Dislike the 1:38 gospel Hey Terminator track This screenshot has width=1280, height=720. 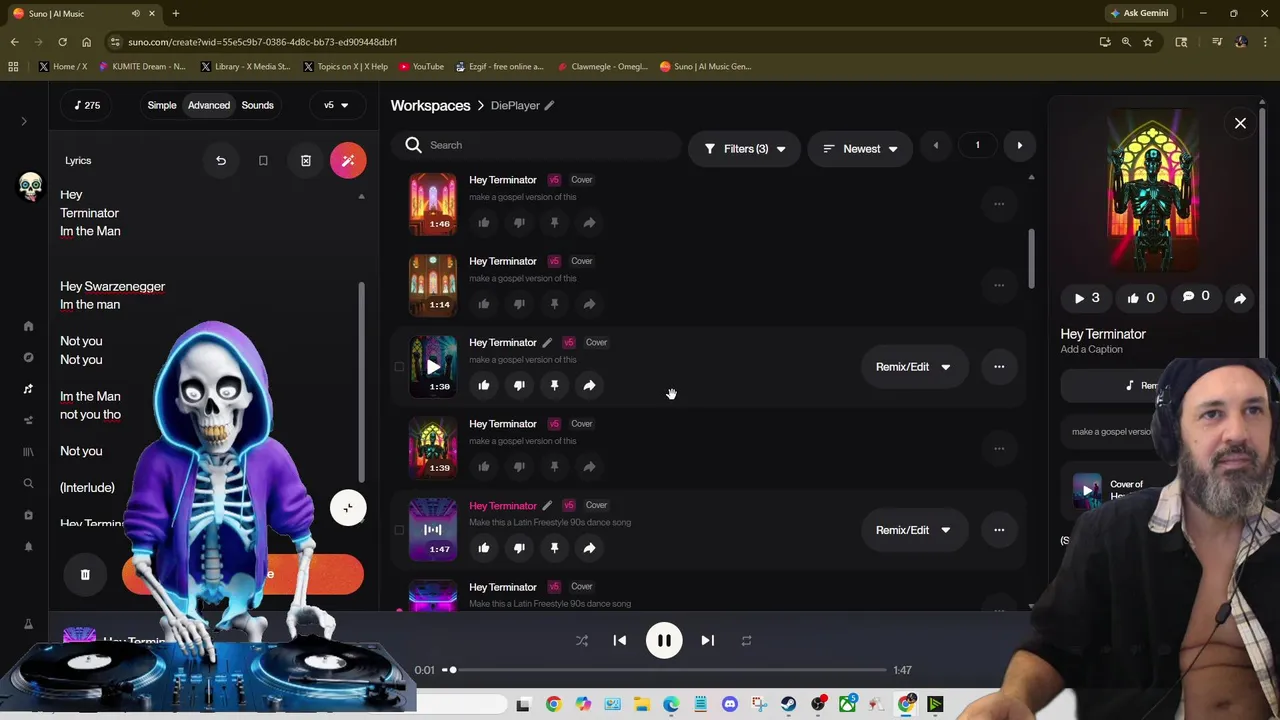(519, 385)
